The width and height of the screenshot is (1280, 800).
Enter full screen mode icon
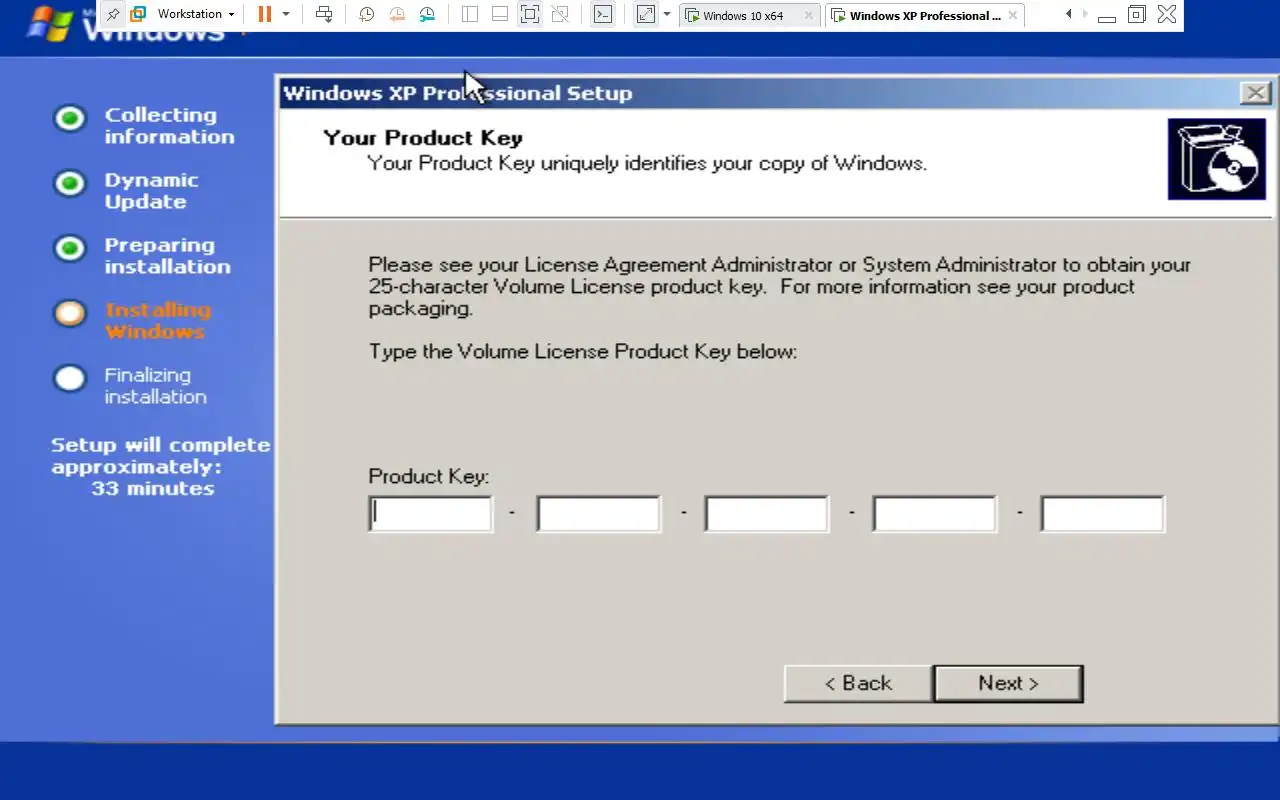coord(530,15)
